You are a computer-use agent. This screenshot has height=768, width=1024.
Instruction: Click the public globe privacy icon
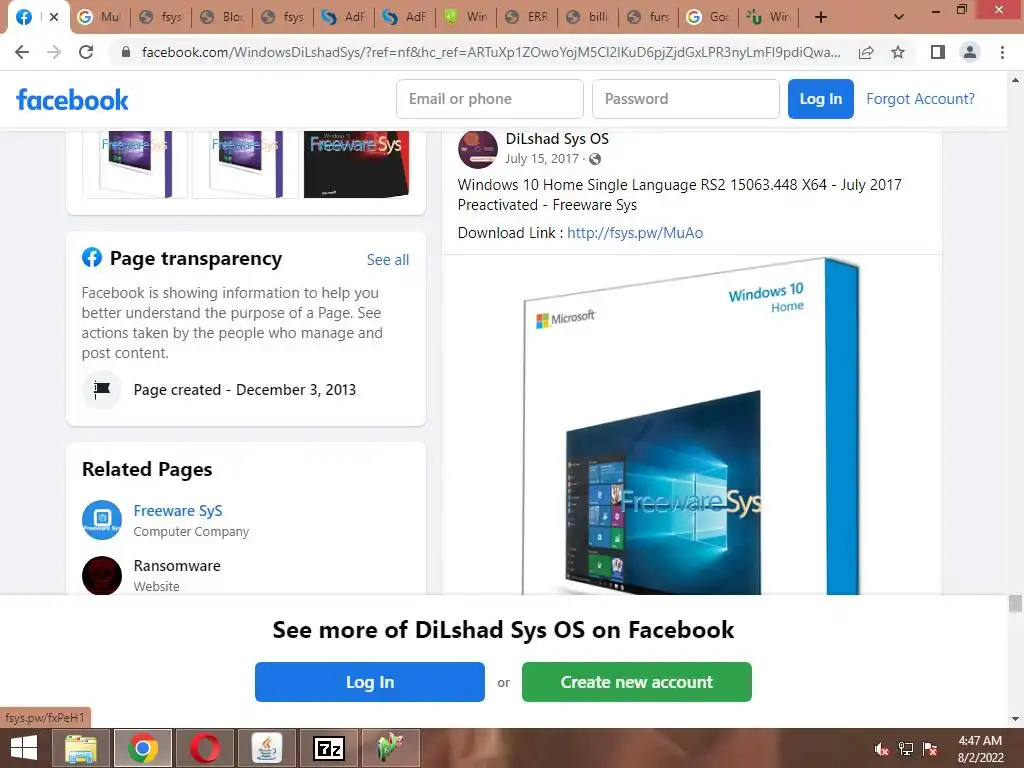595,159
